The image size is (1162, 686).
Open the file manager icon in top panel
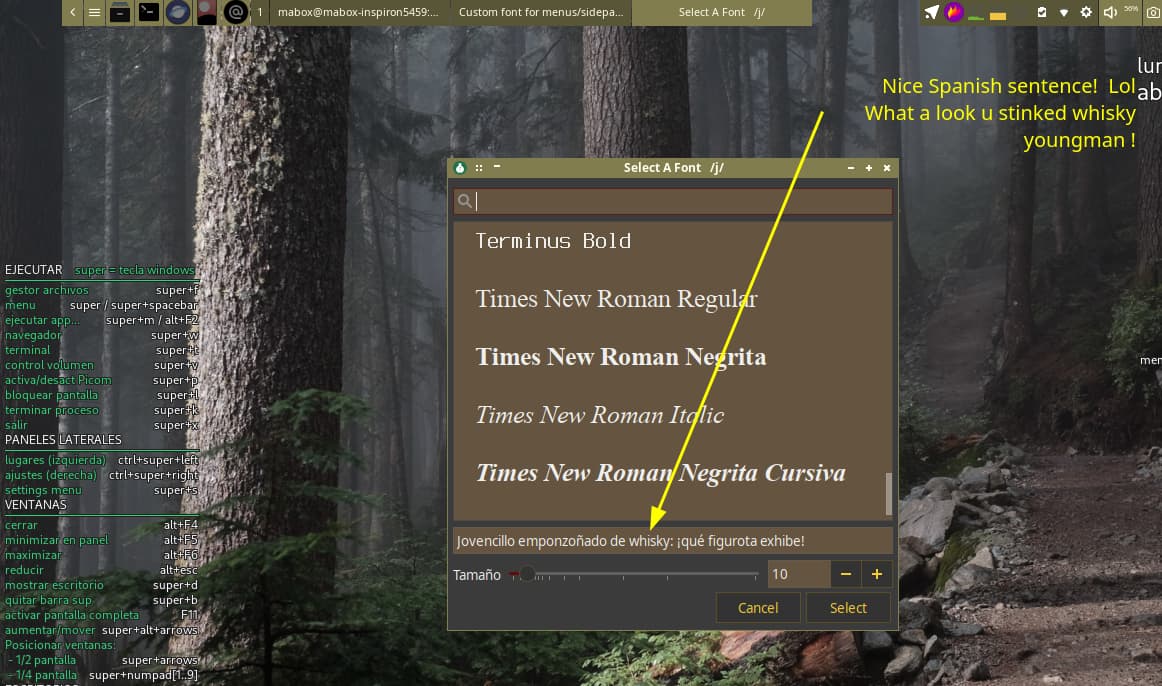click(x=120, y=13)
